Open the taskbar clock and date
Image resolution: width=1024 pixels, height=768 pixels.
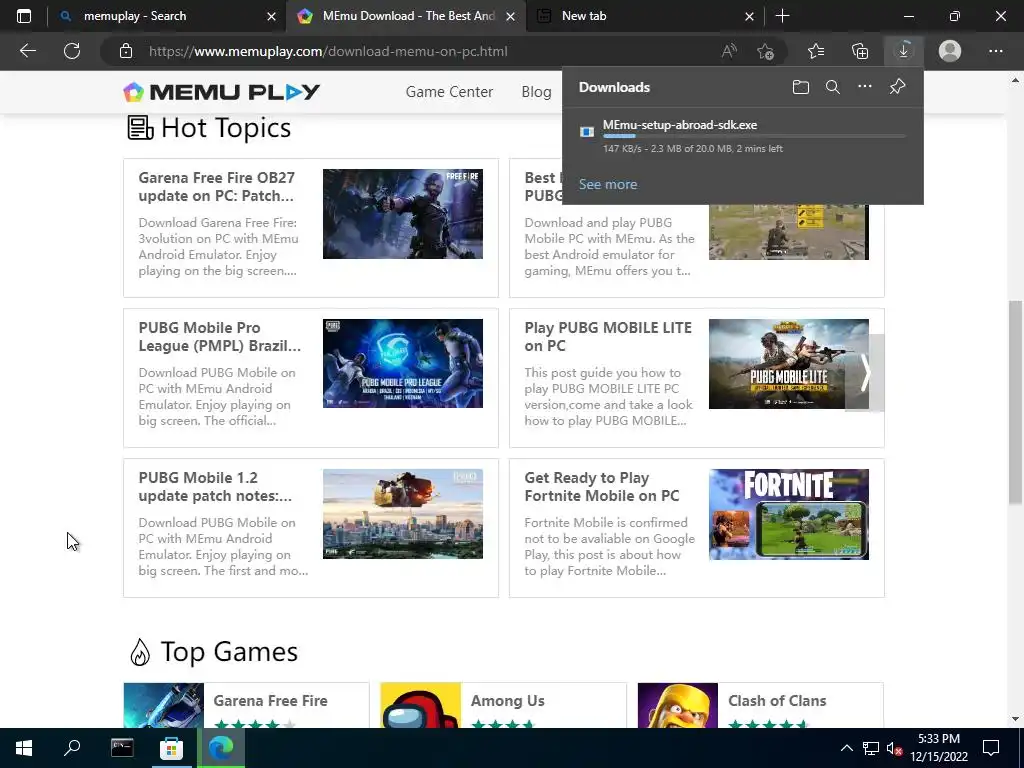point(939,748)
